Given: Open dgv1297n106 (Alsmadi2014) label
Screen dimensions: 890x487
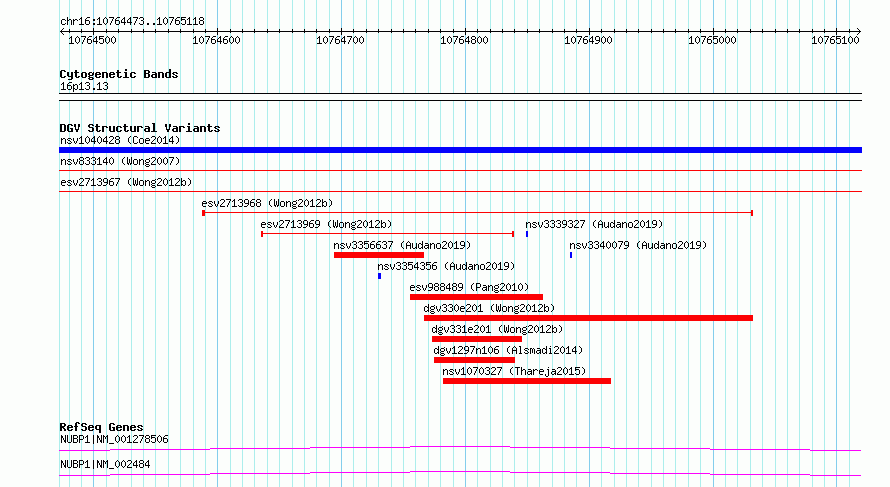Looking at the screenshot, I should [x=508, y=350].
